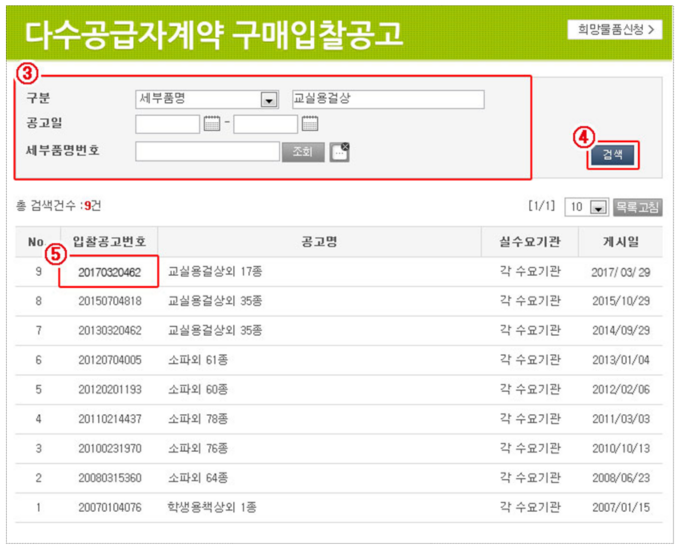680x548 pixels.
Task: Click the [1/1] page indicator
Action: coord(542,206)
